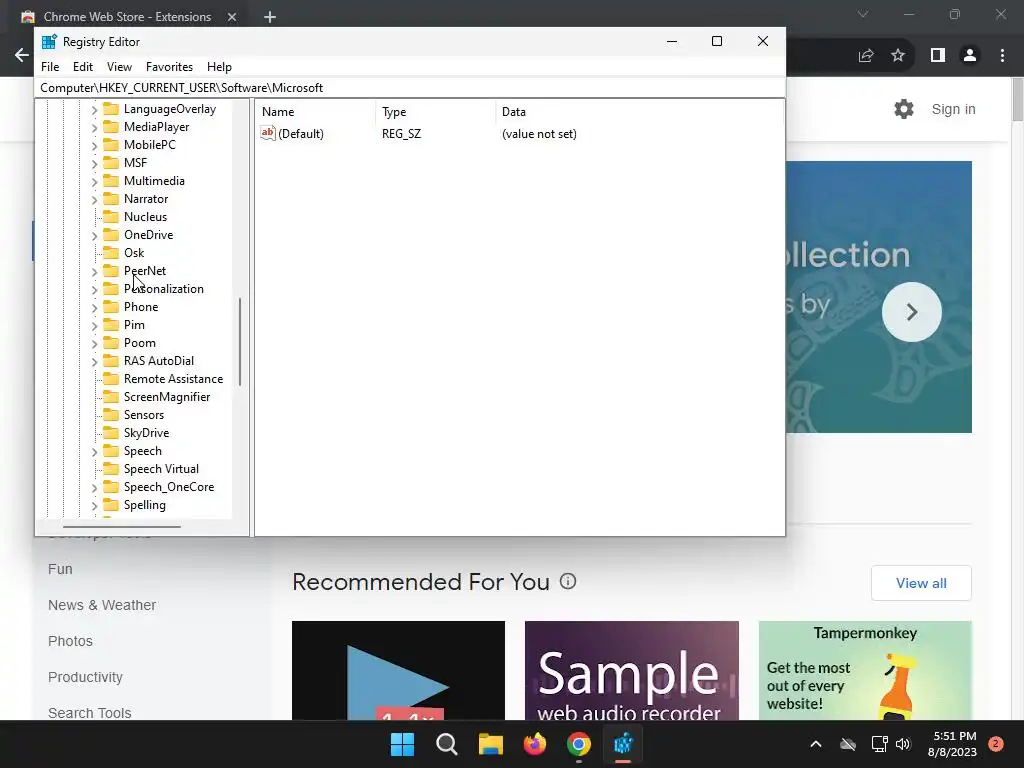Open the Favorites menu in Registry Editor
Image resolution: width=1024 pixels, height=768 pixels.
coord(169,67)
